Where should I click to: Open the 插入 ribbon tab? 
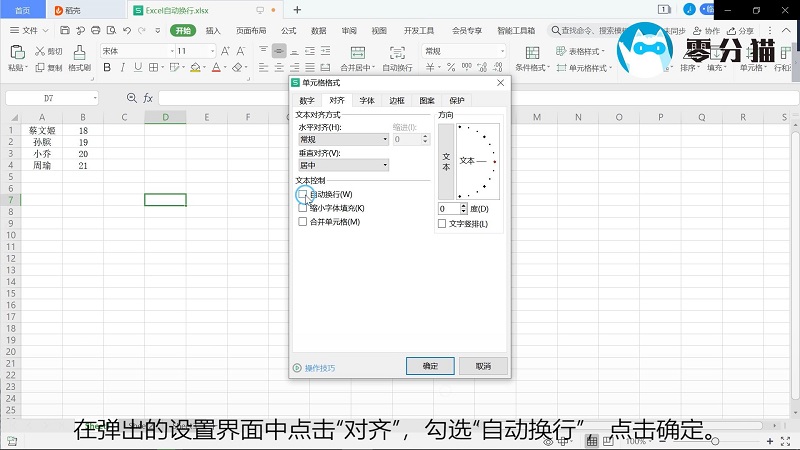213,31
